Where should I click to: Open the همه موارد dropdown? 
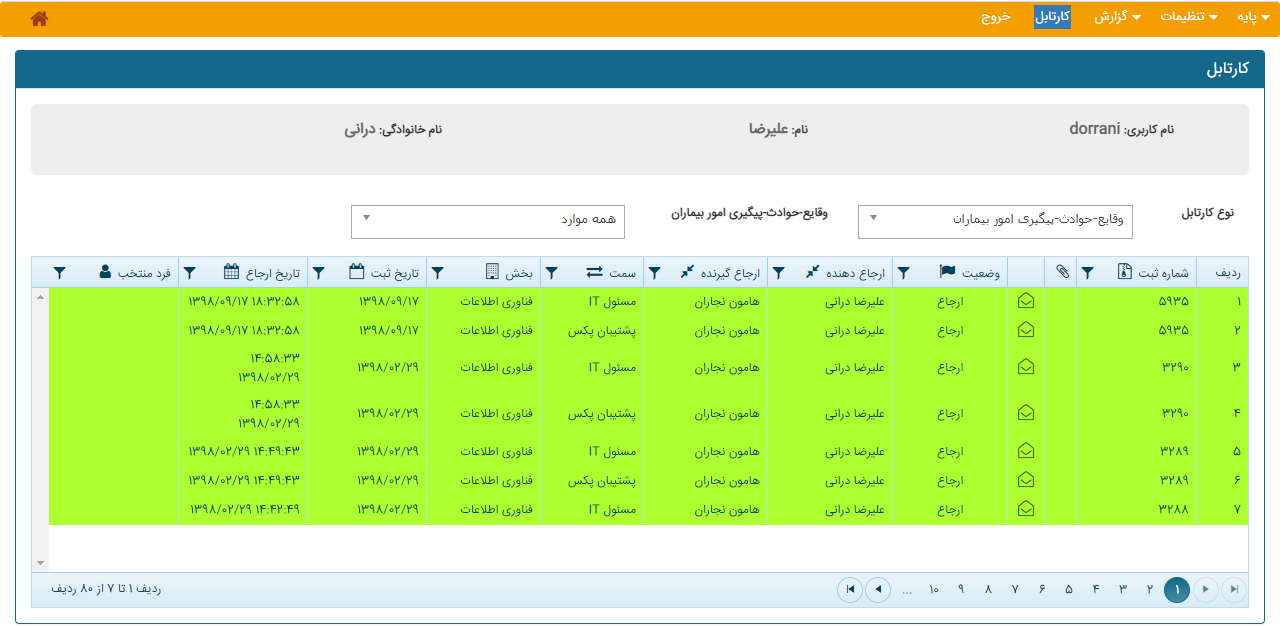[x=488, y=222]
